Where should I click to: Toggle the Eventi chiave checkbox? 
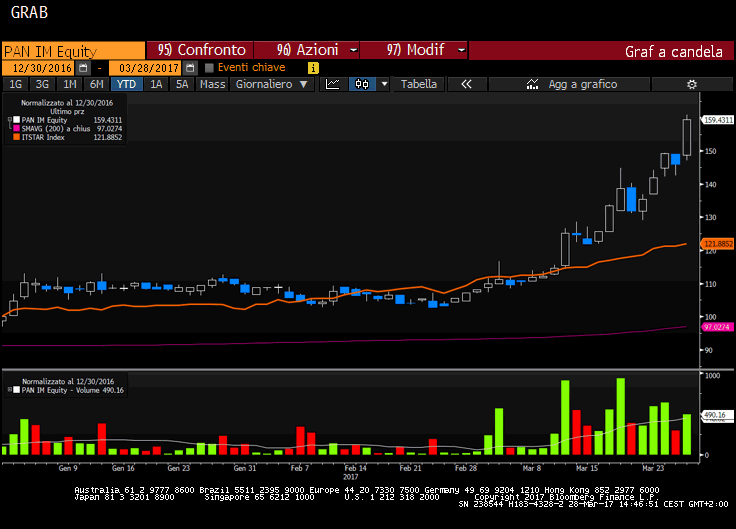(x=209, y=68)
